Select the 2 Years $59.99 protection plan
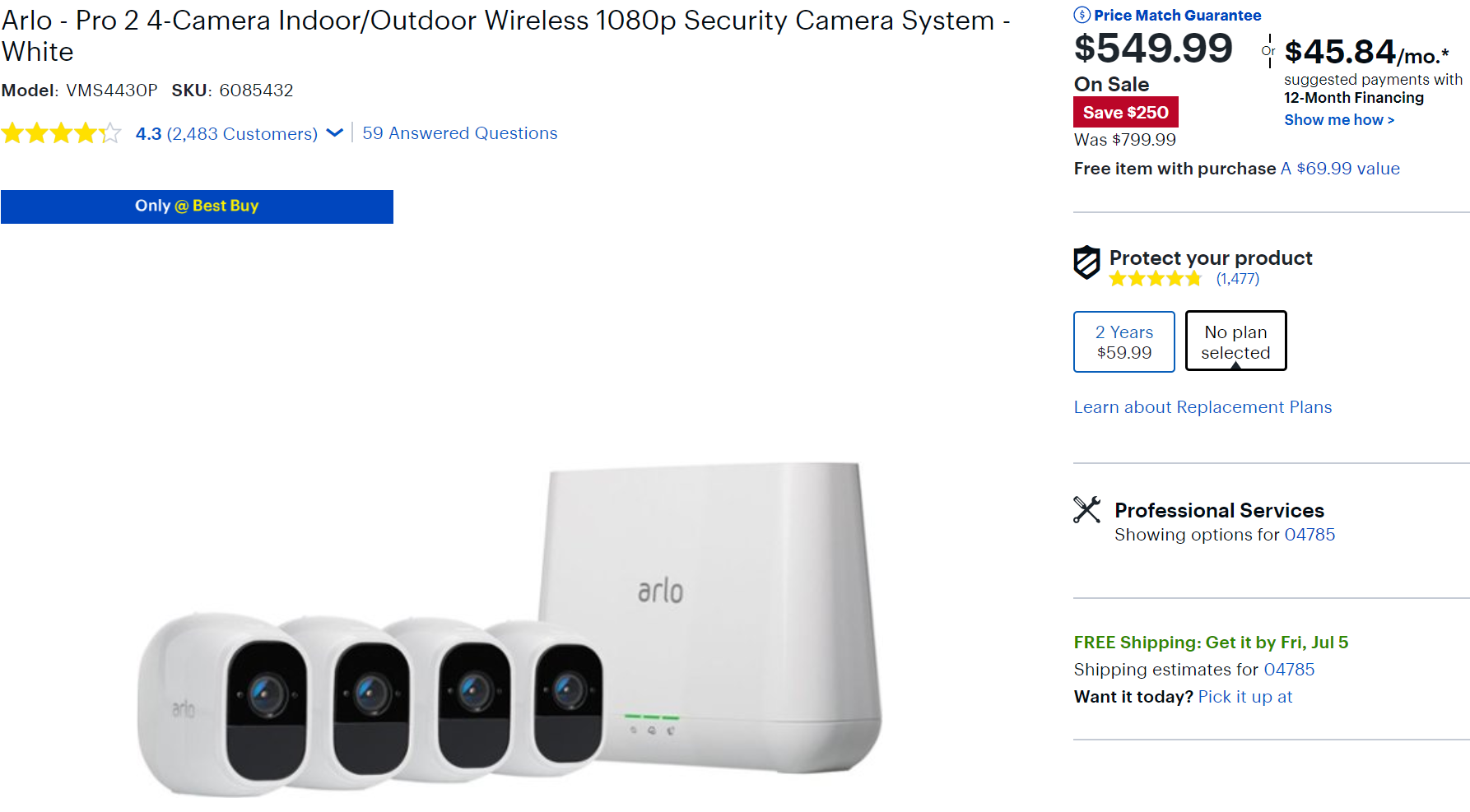The height and width of the screenshot is (812, 1470). [1123, 341]
